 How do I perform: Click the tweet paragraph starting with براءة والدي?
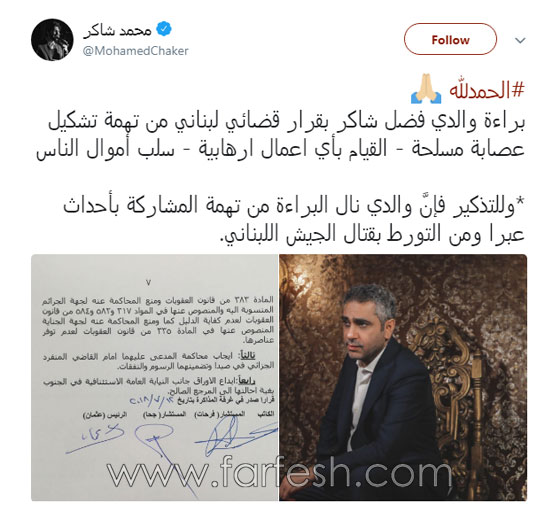(x=281, y=136)
